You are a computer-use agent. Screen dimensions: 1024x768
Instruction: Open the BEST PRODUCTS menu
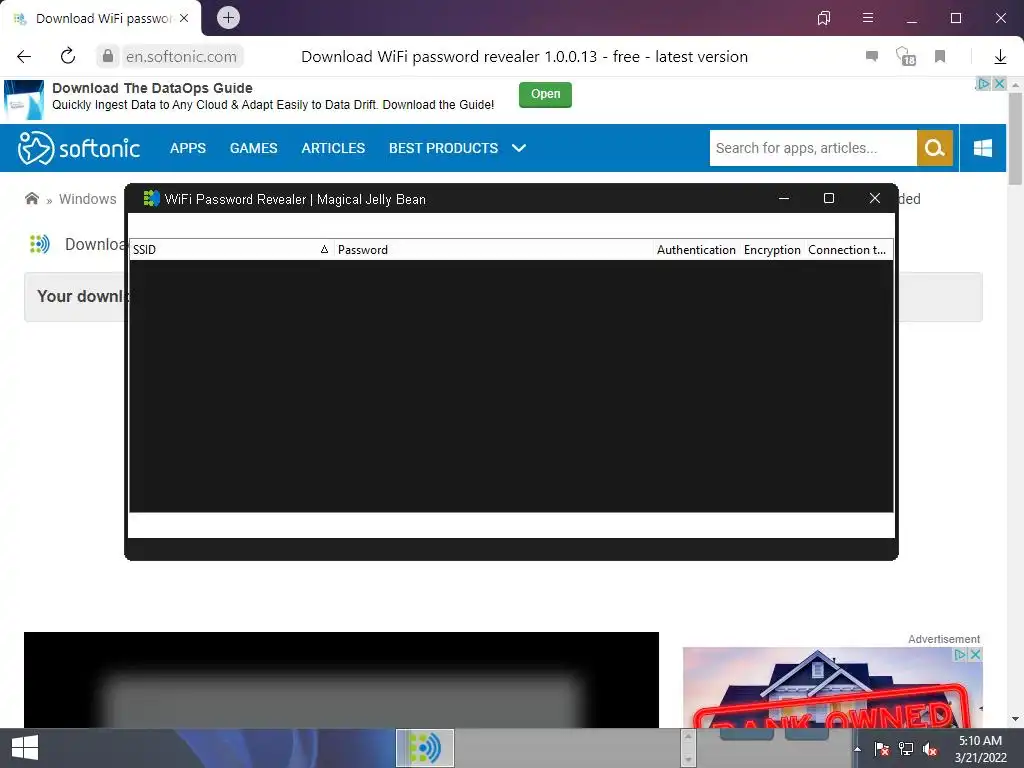pyautogui.click(x=443, y=148)
